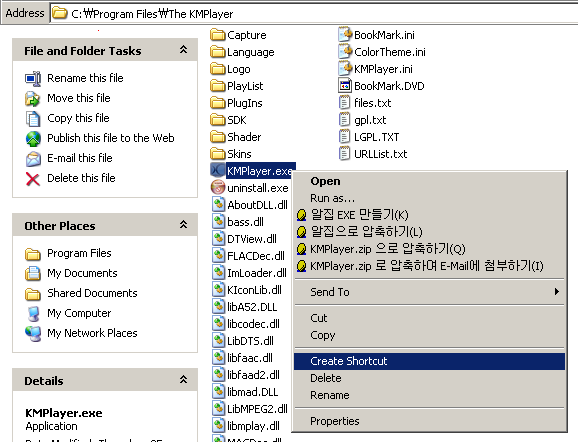Collapse the File and Folder Tasks panel
Image resolution: width=578 pixels, height=442 pixels.
pos(183,50)
